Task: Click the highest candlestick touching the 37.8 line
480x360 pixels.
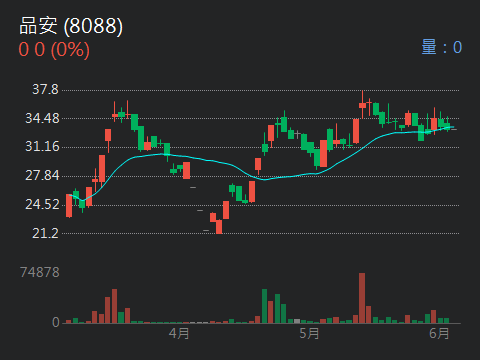Action: [x=362, y=105]
